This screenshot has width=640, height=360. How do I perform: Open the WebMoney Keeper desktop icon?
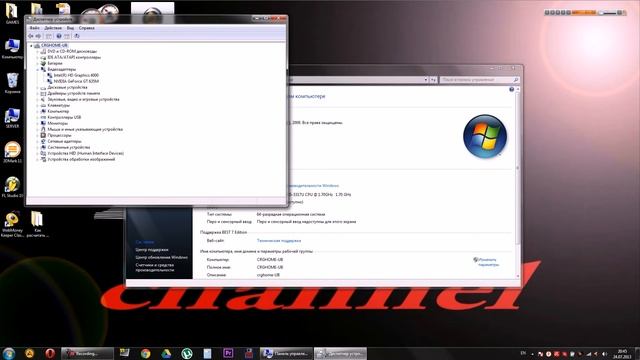(12, 224)
